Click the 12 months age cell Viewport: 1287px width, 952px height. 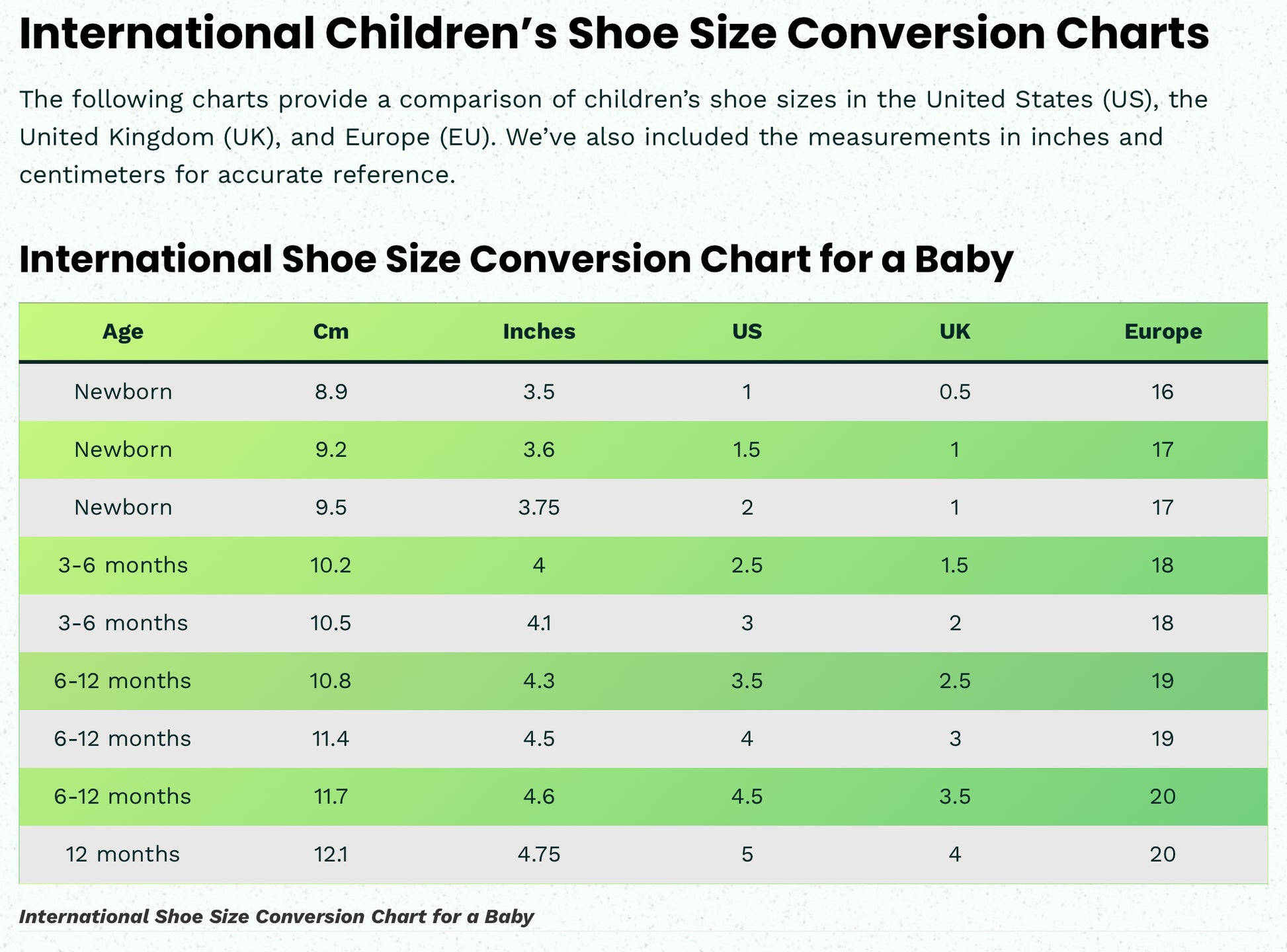click(123, 854)
